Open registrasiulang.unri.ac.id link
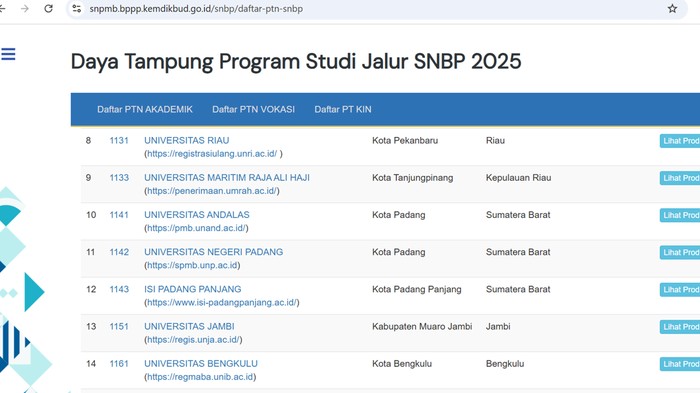Screen dimensions: 700x393 click(212, 154)
